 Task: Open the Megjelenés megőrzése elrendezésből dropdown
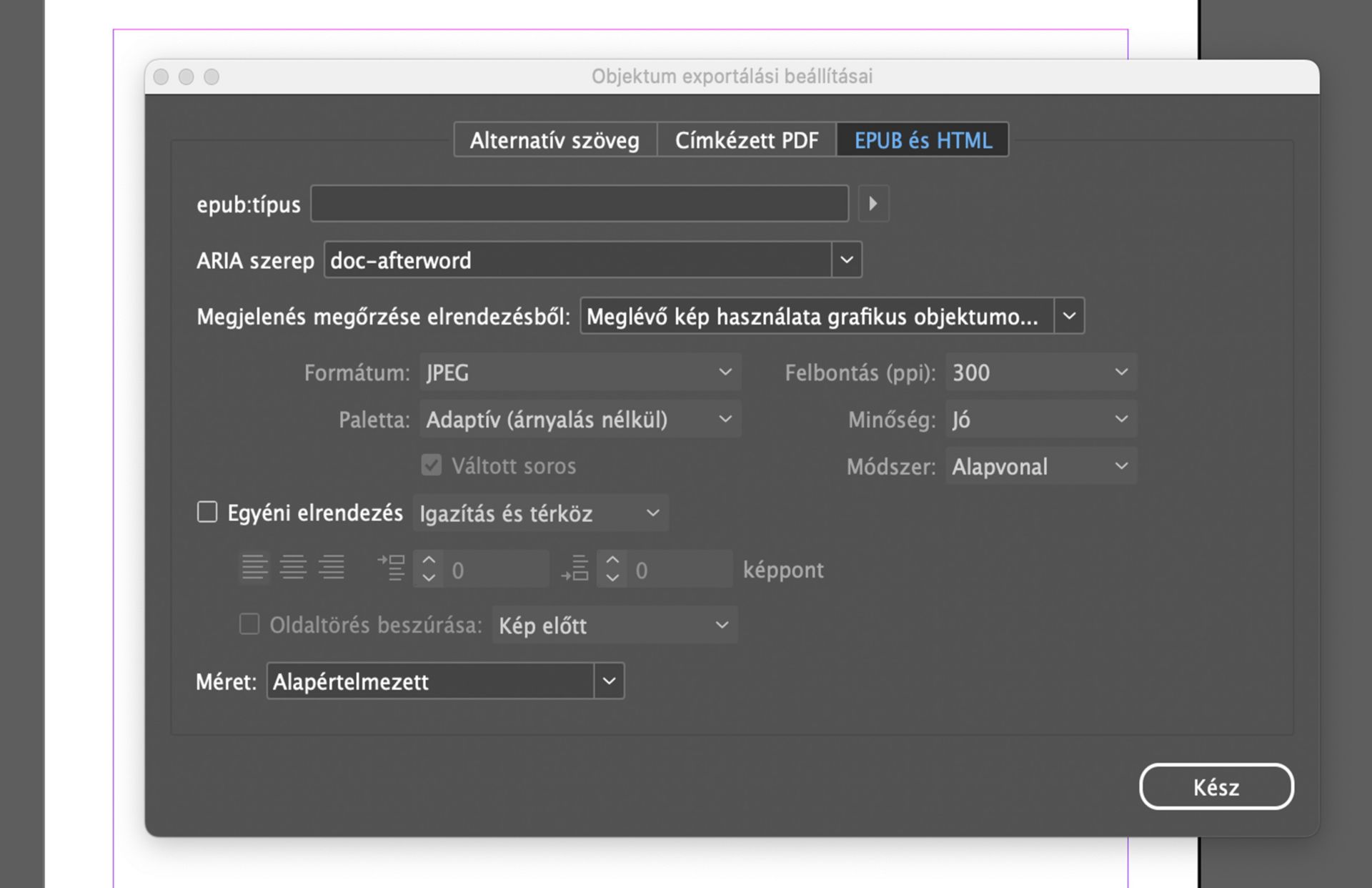tap(1069, 315)
